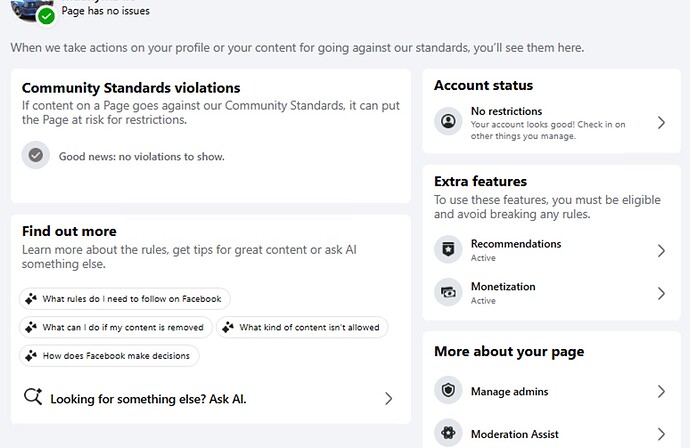Open the Monetization feature row

coord(551,293)
